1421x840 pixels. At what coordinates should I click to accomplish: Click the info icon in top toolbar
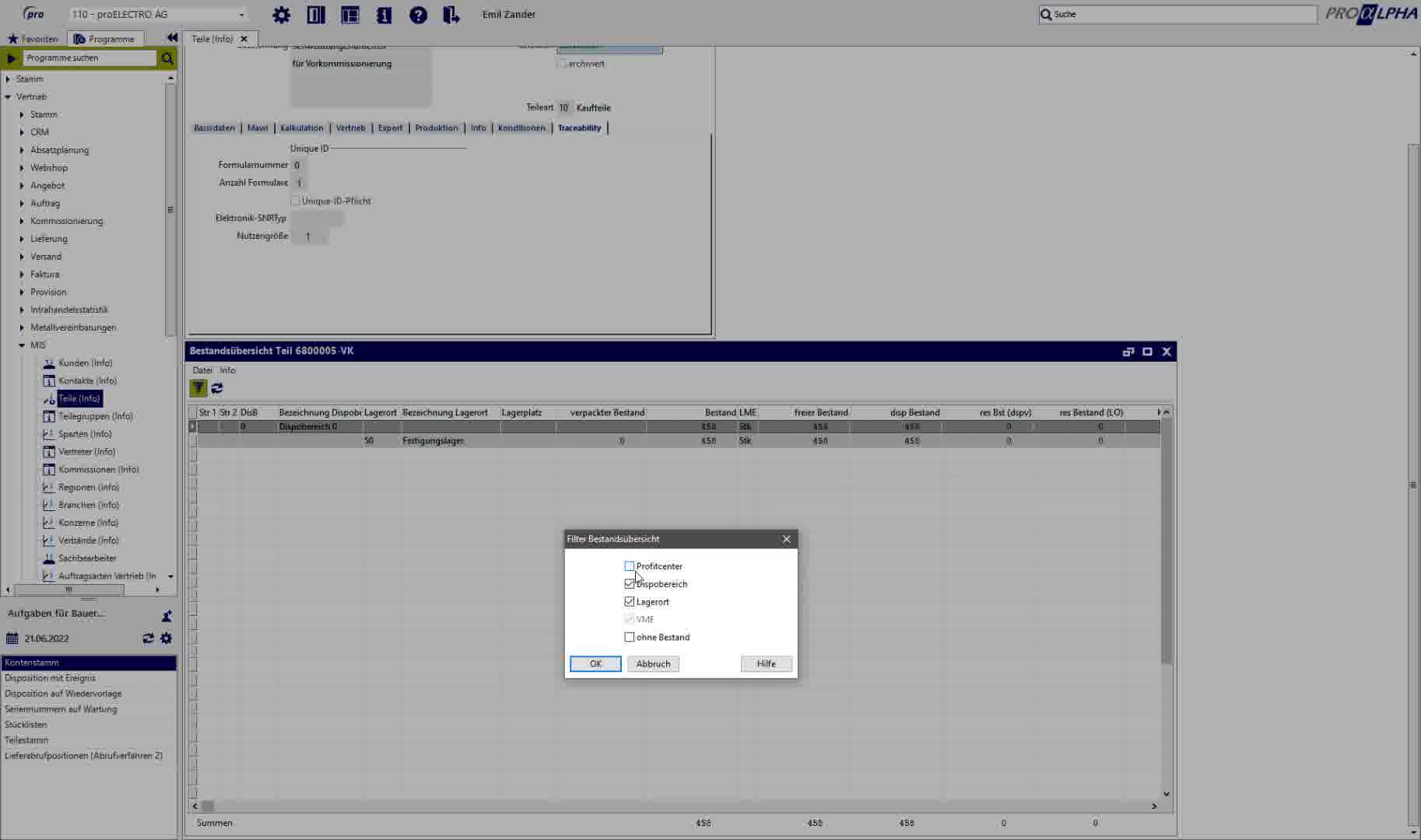[384, 15]
